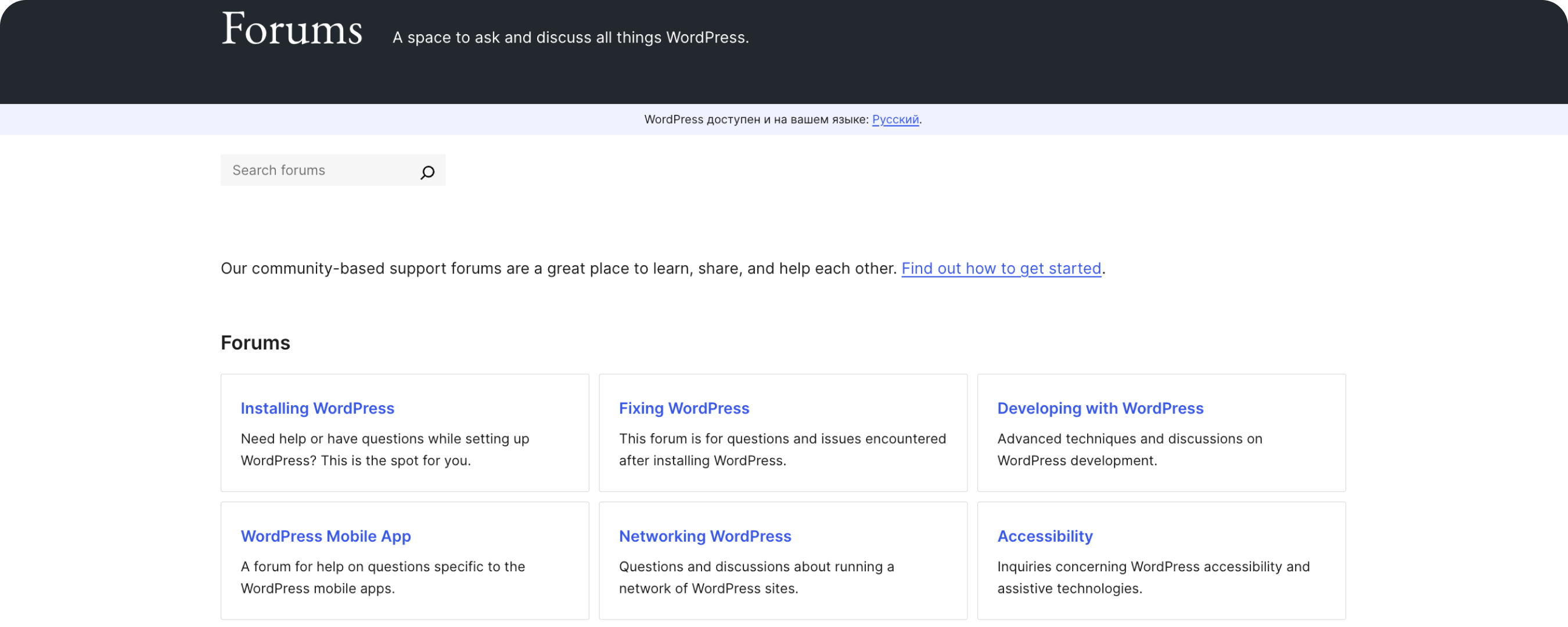Open the WordPress Mobile App forum

tap(326, 536)
